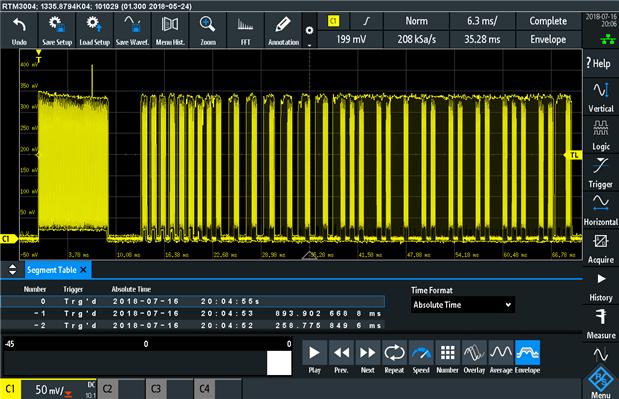Screen dimensions: 619x399
Task: Open the Trigger settings menu
Action: click(600, 172)
